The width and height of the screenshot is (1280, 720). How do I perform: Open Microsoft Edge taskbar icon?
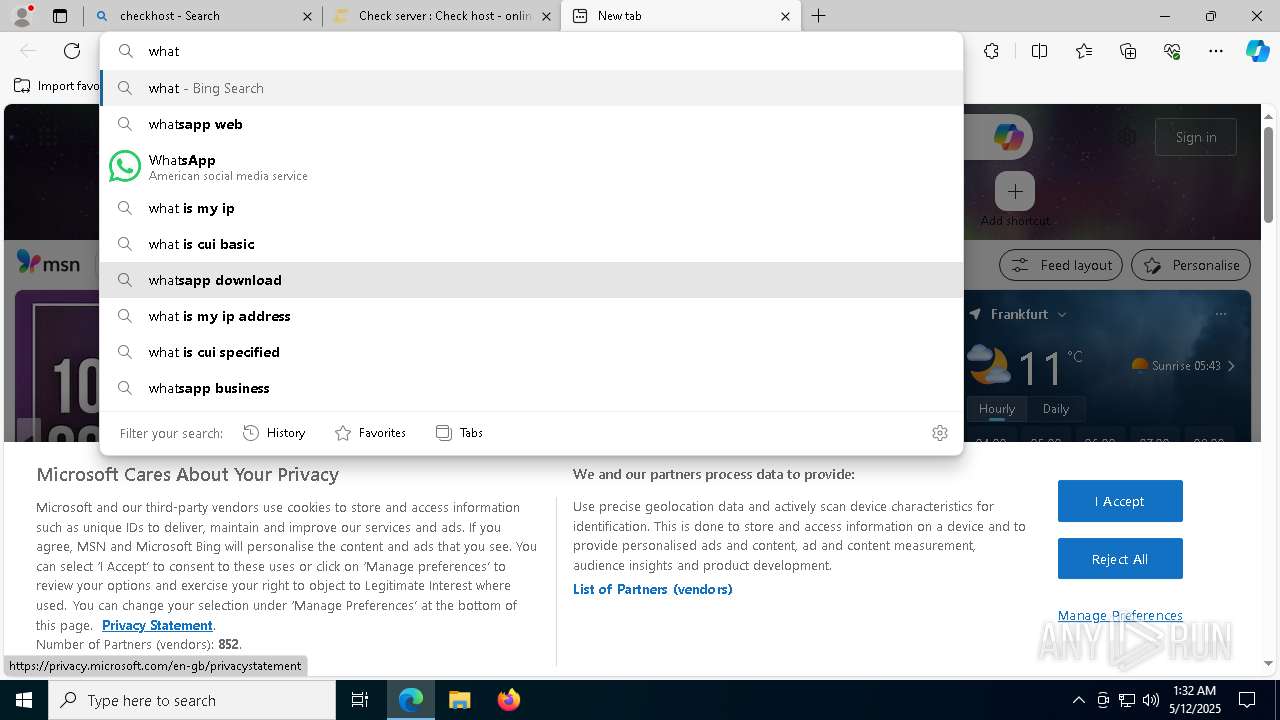(x=411, y=700)
